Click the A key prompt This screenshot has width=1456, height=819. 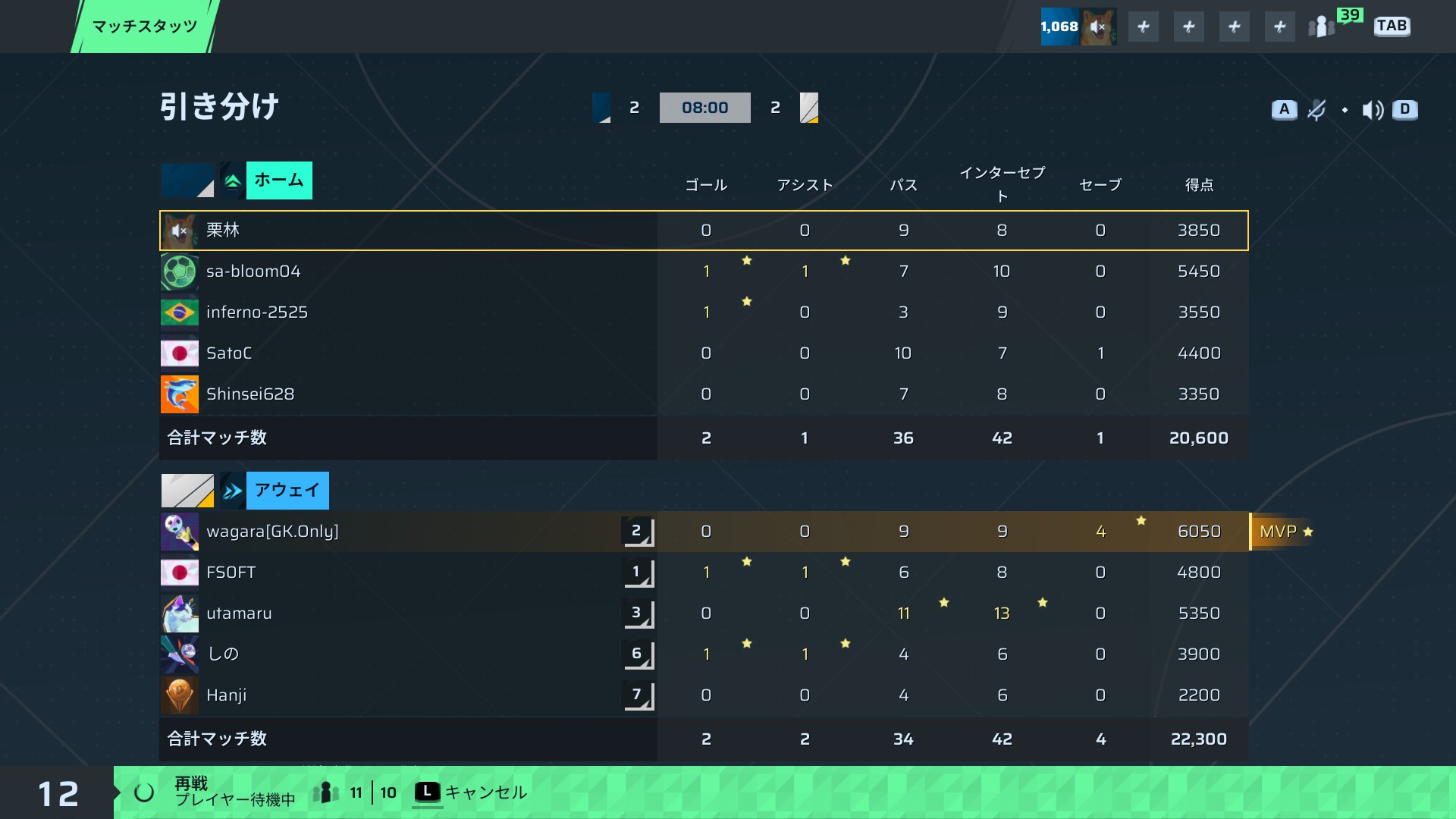pos(1284,109)
